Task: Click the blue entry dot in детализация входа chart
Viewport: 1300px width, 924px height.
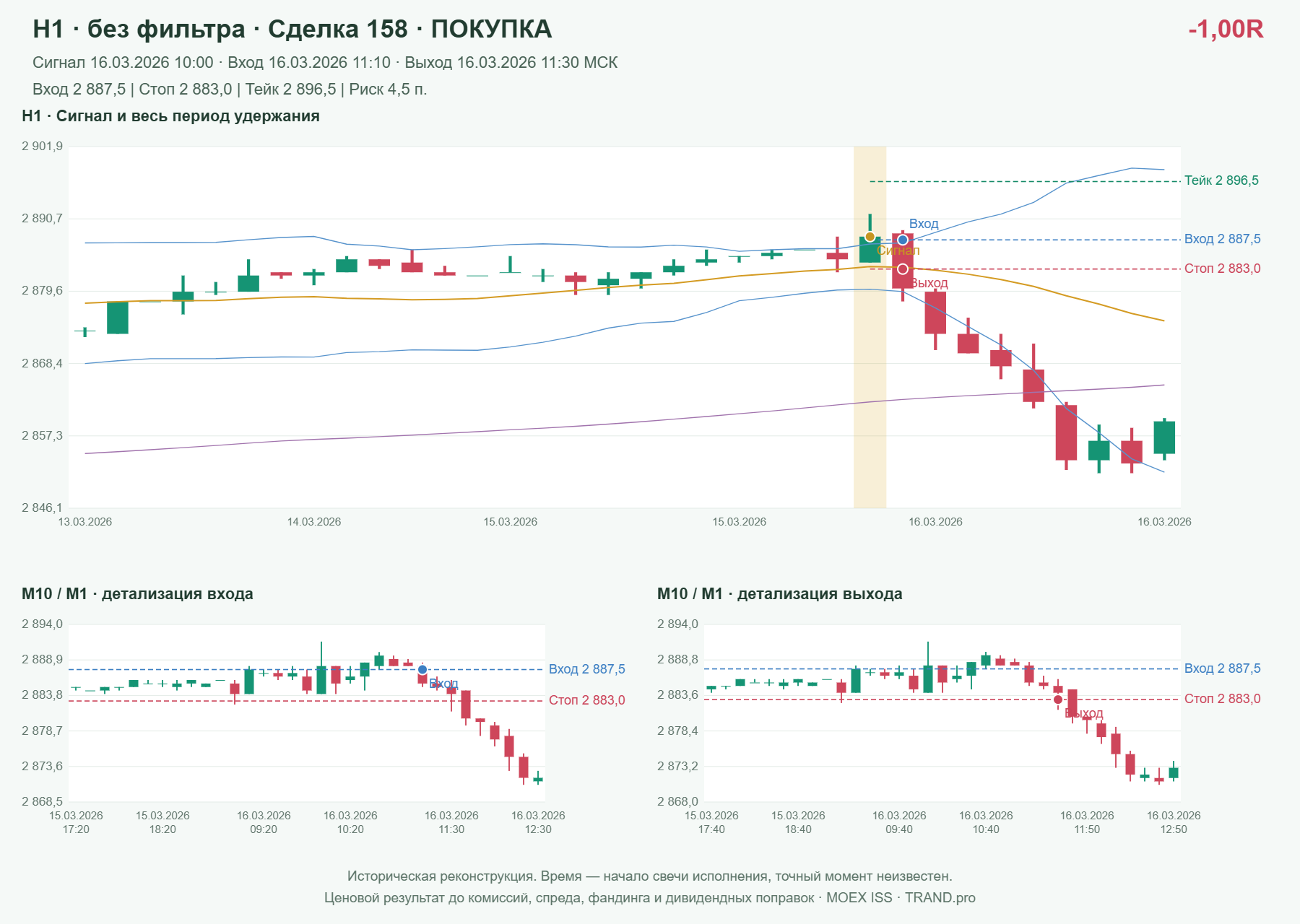Action: 422,670
